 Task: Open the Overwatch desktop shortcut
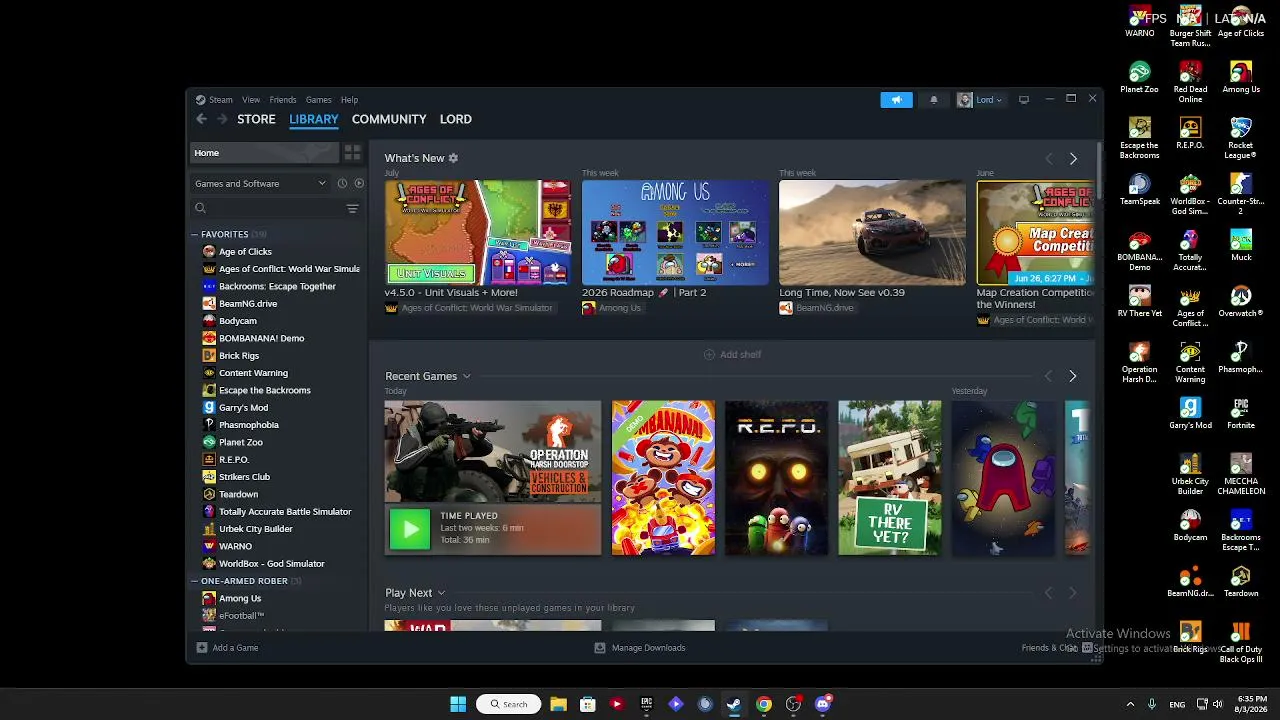[1241, 302]
